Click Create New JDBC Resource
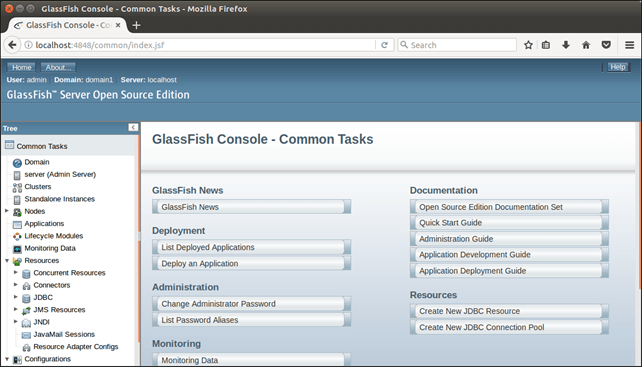Image resolution: width=642 pixels, height=367 pixels. point(509,311)
